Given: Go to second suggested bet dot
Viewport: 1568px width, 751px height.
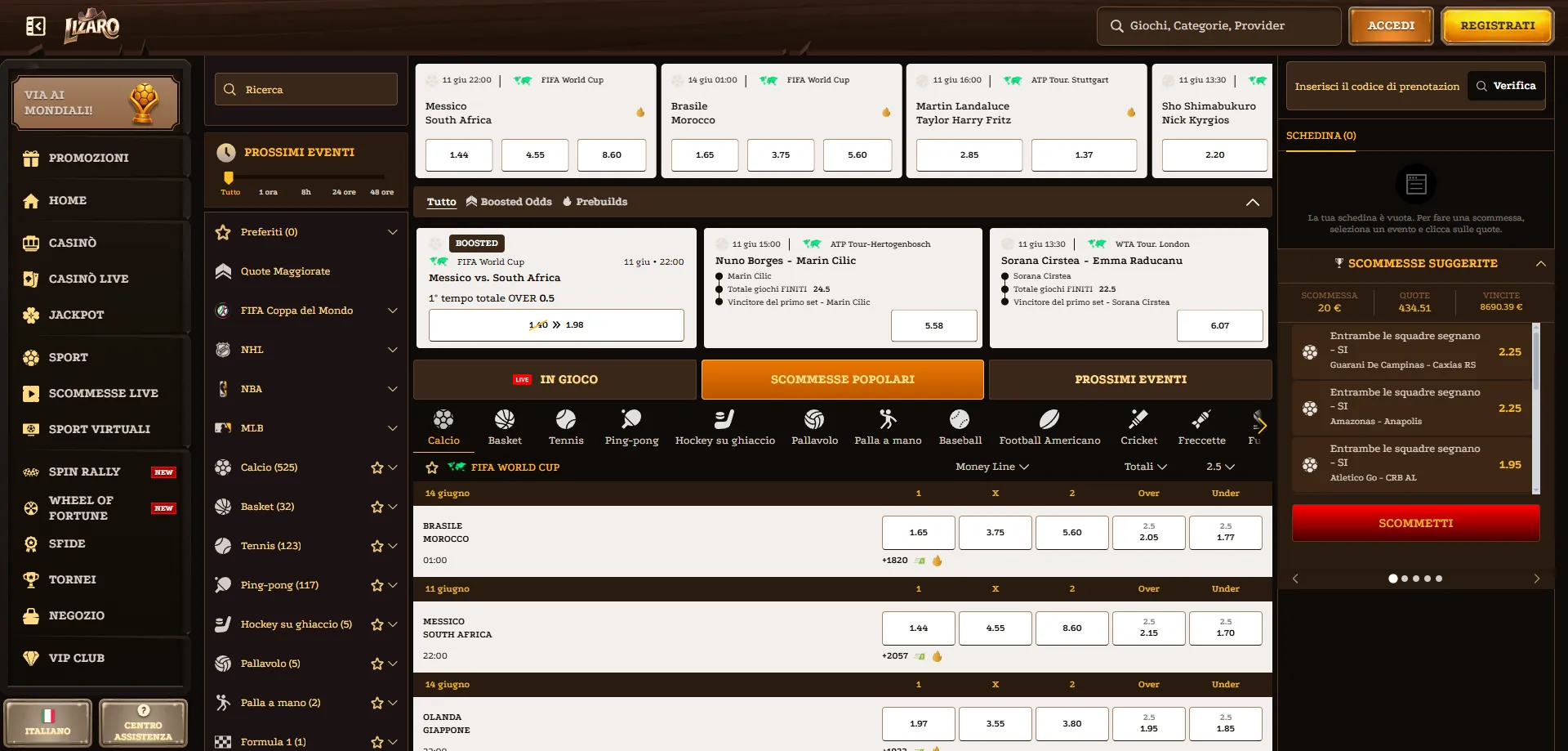Looking at the screenshot, I should click(x=1404, y=579).
